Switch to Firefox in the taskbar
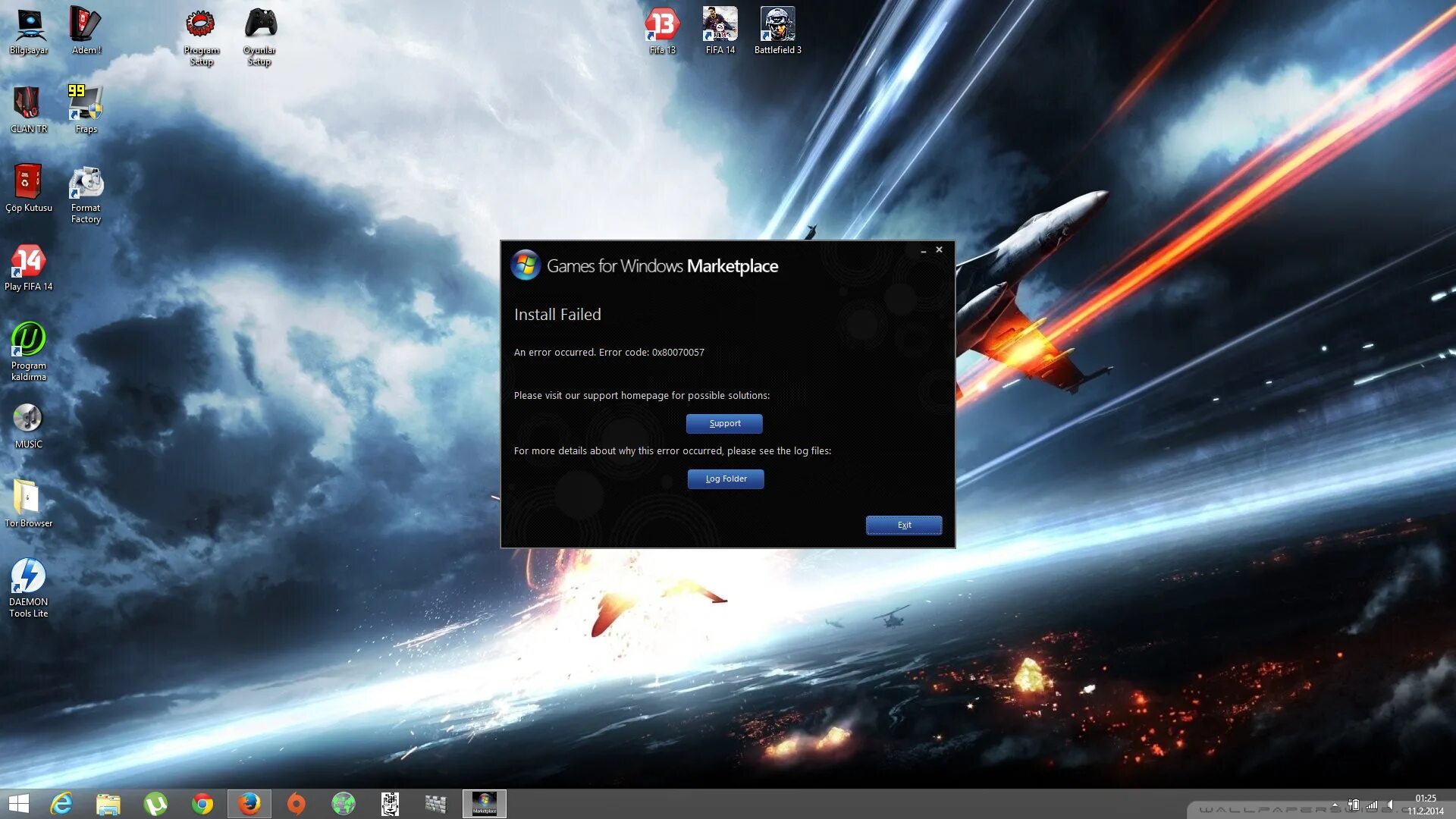Image resolution: width=1456 pixels, height=819 pixels. pyautogui.click(x=249, y=804)
